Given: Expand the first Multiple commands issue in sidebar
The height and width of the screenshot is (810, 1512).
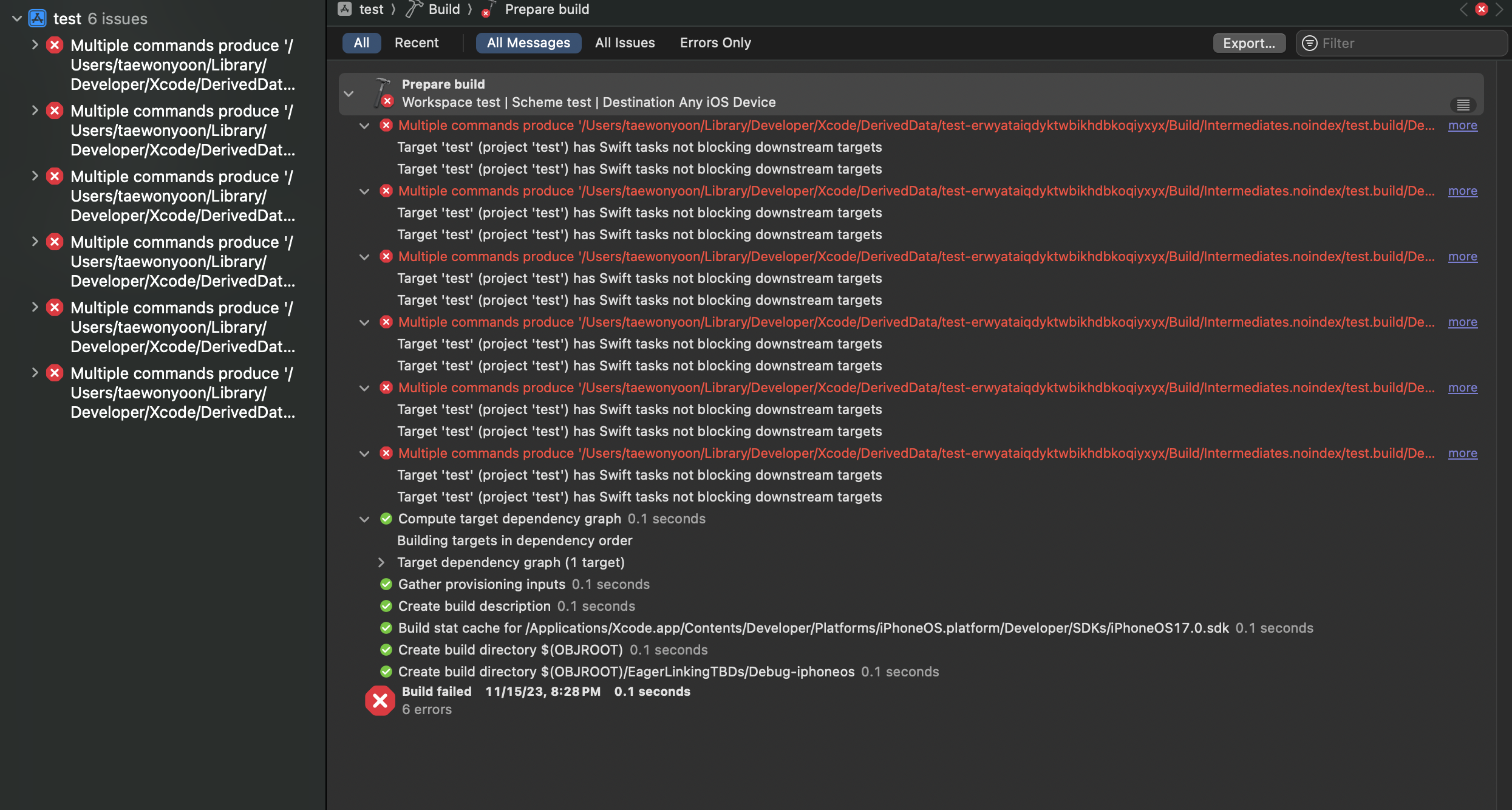Looking at the screenshot, I should point(35,45).
